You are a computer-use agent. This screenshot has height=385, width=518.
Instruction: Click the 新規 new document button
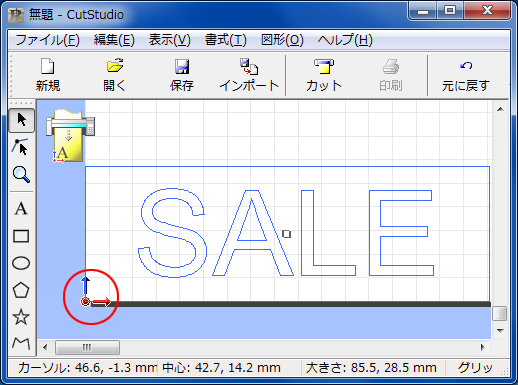[x=48, y=75]
